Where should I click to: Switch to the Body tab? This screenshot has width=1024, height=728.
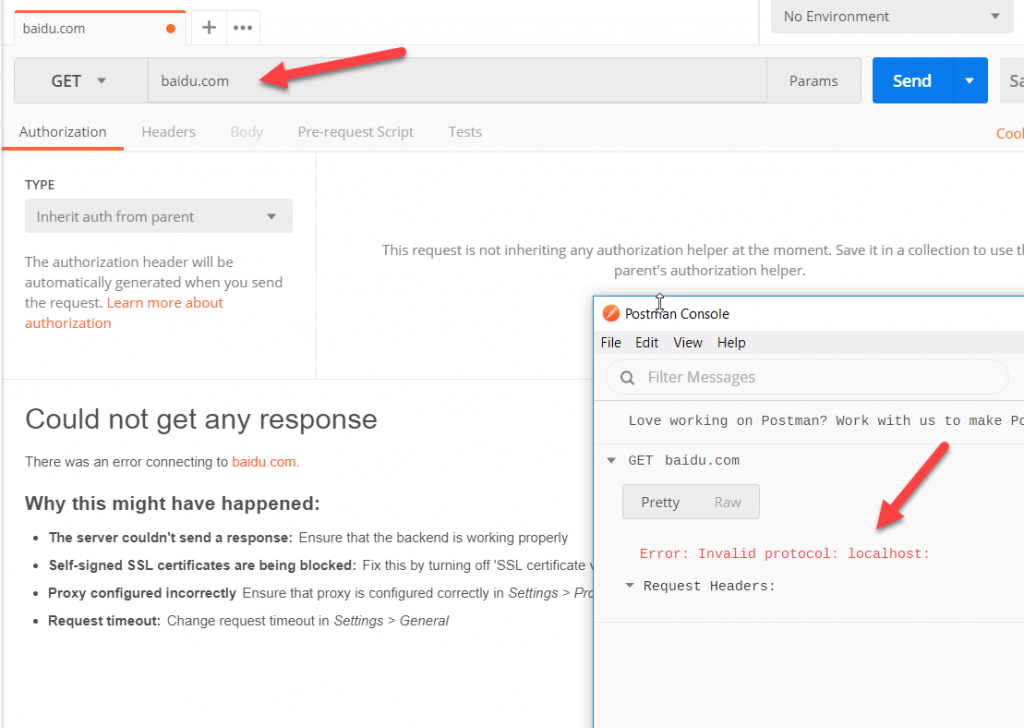[246, 132]
